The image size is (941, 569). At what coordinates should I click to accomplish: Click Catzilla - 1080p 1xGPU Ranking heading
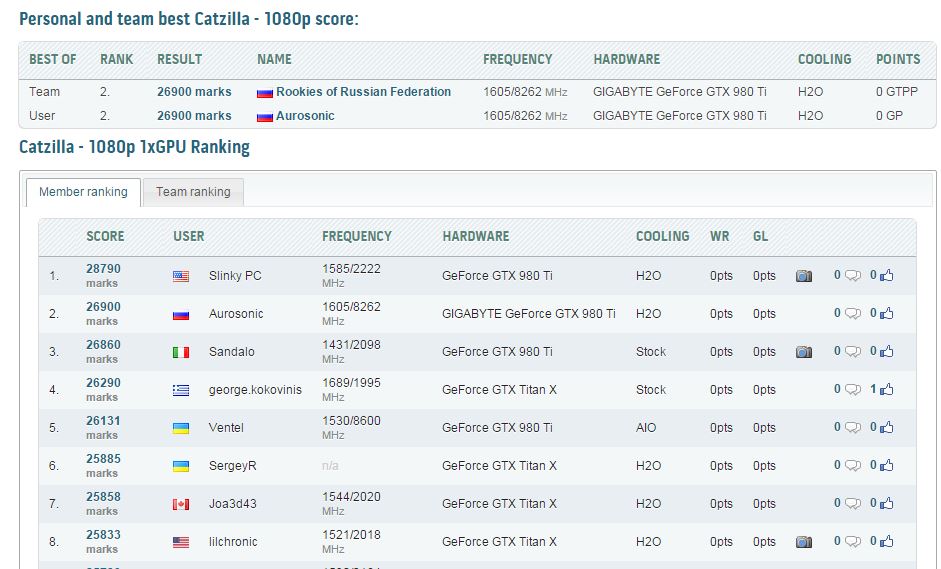coord(134,147)
